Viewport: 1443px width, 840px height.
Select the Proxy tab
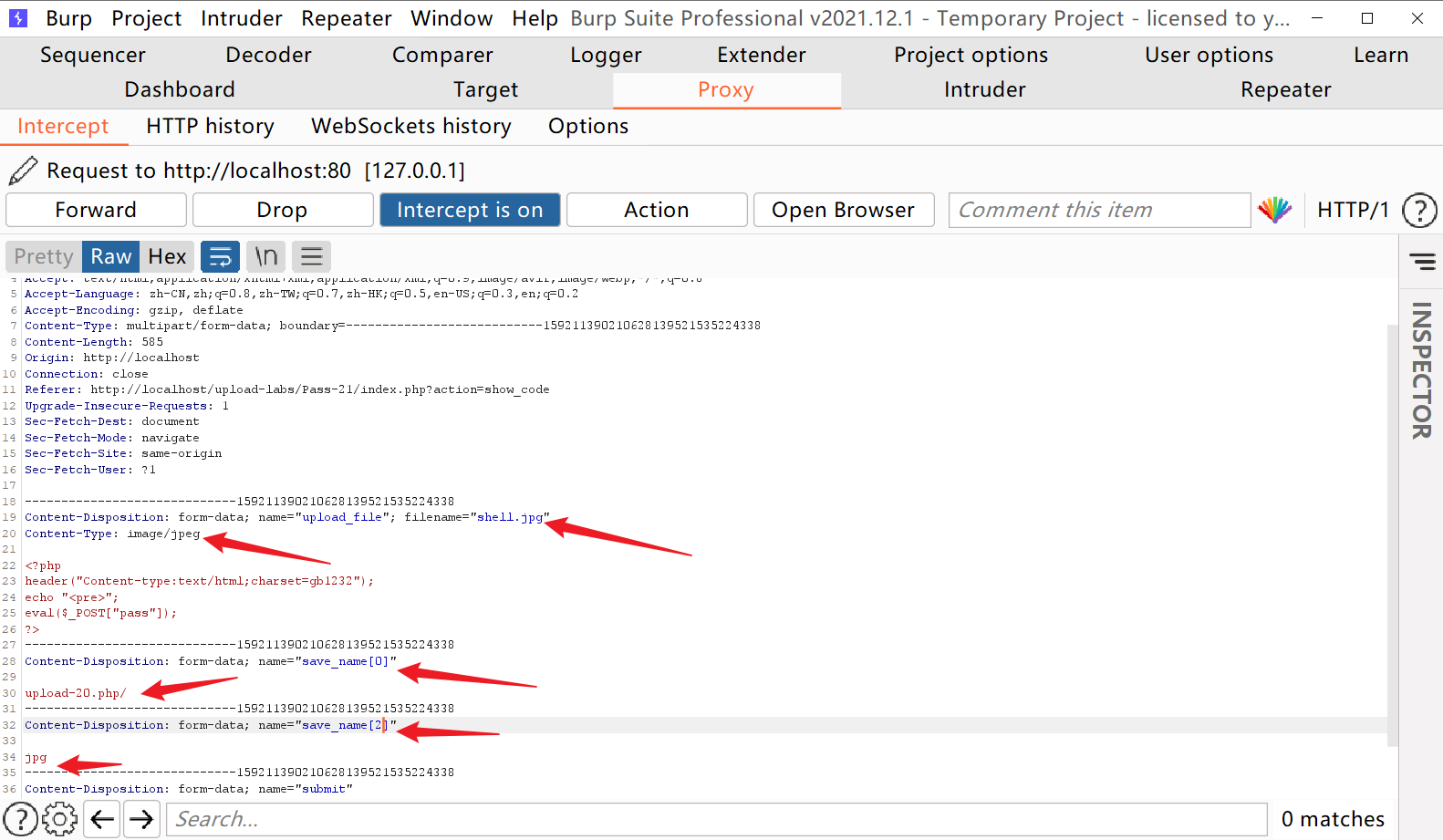tap(726, 89)
